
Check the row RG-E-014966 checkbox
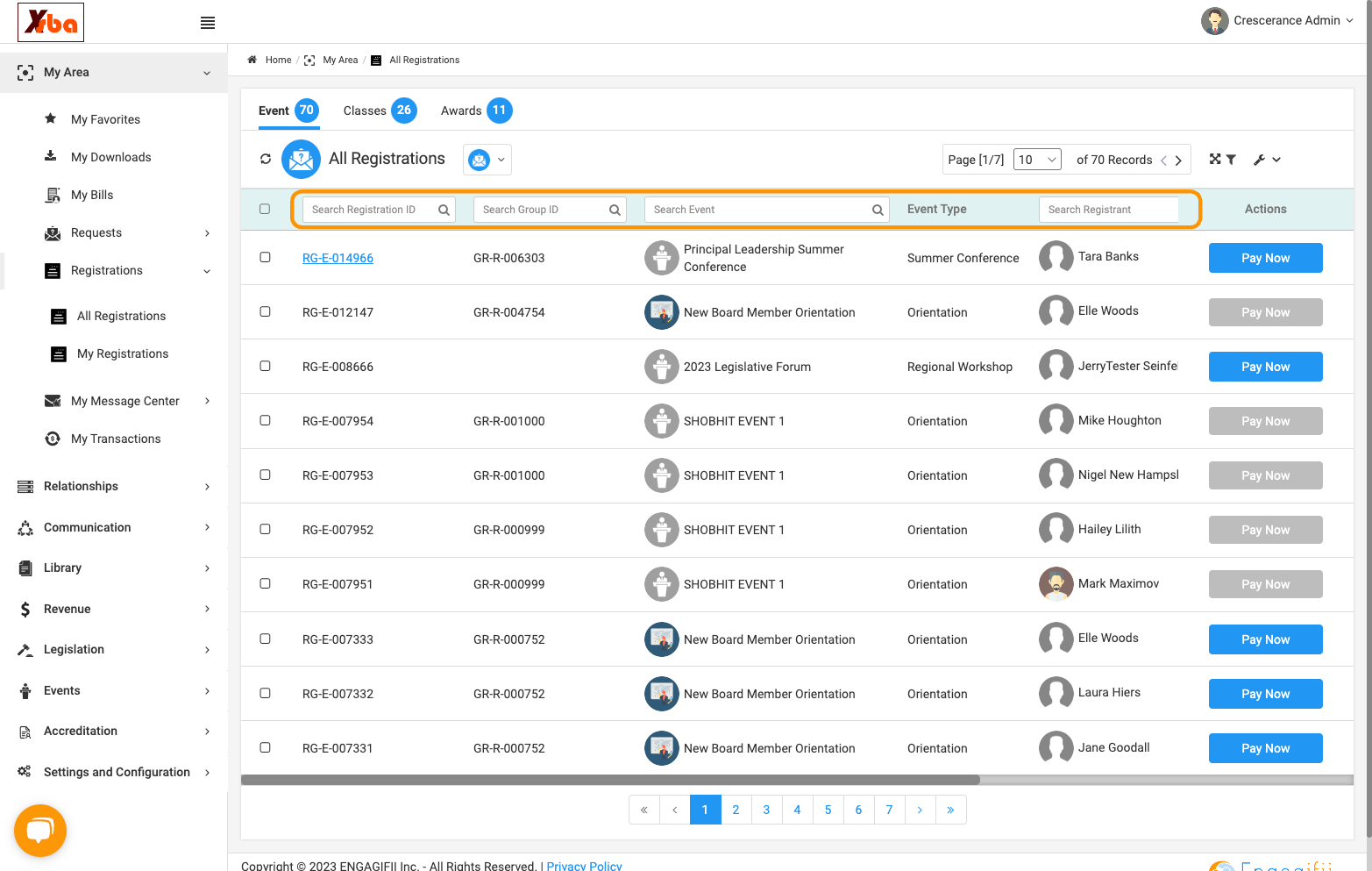[265, 257]
